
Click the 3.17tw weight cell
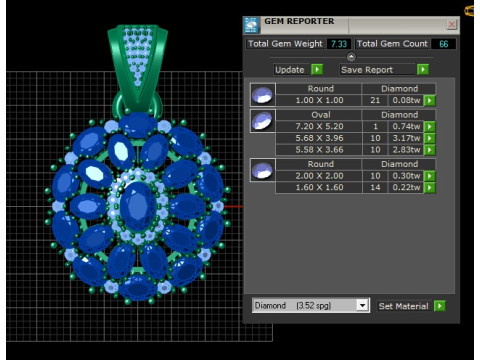tap(406, 138)
